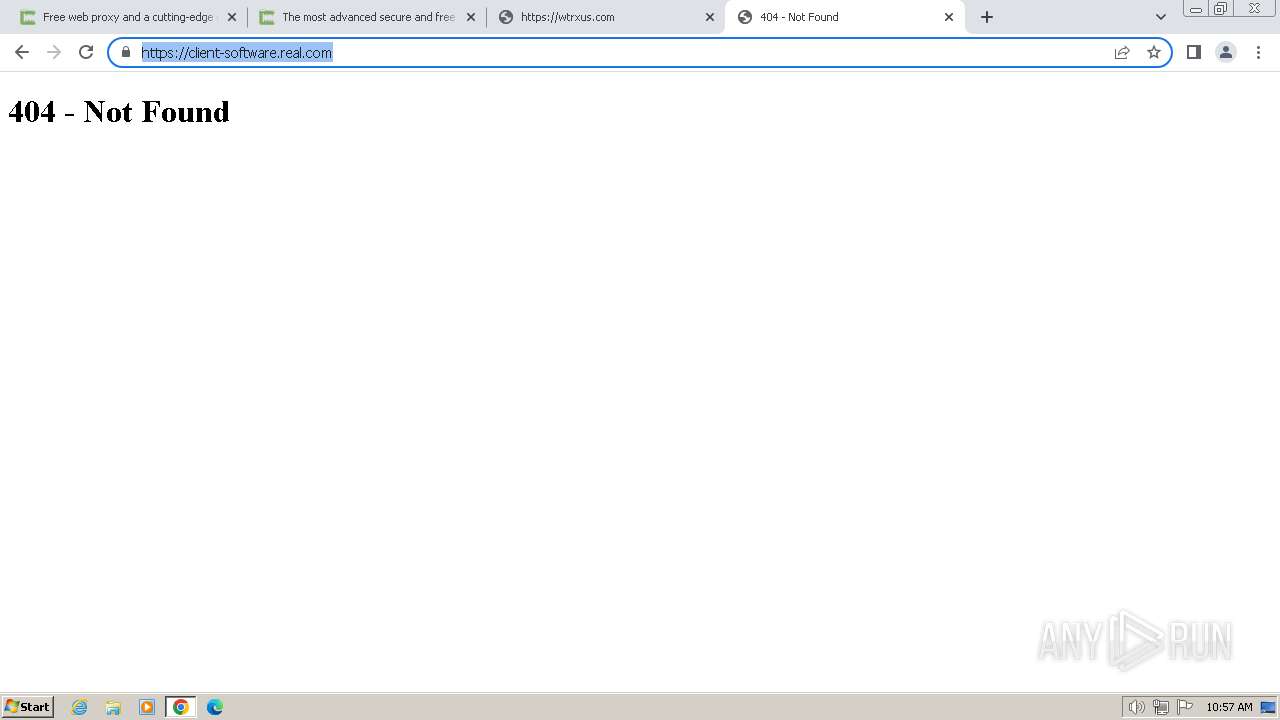Go forward to the next page

point(54,52)
